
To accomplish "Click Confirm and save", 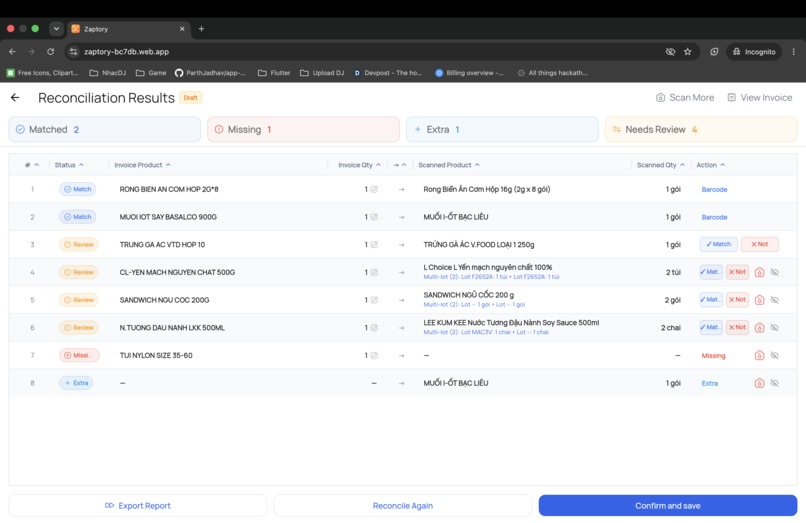I will [668, 506].
